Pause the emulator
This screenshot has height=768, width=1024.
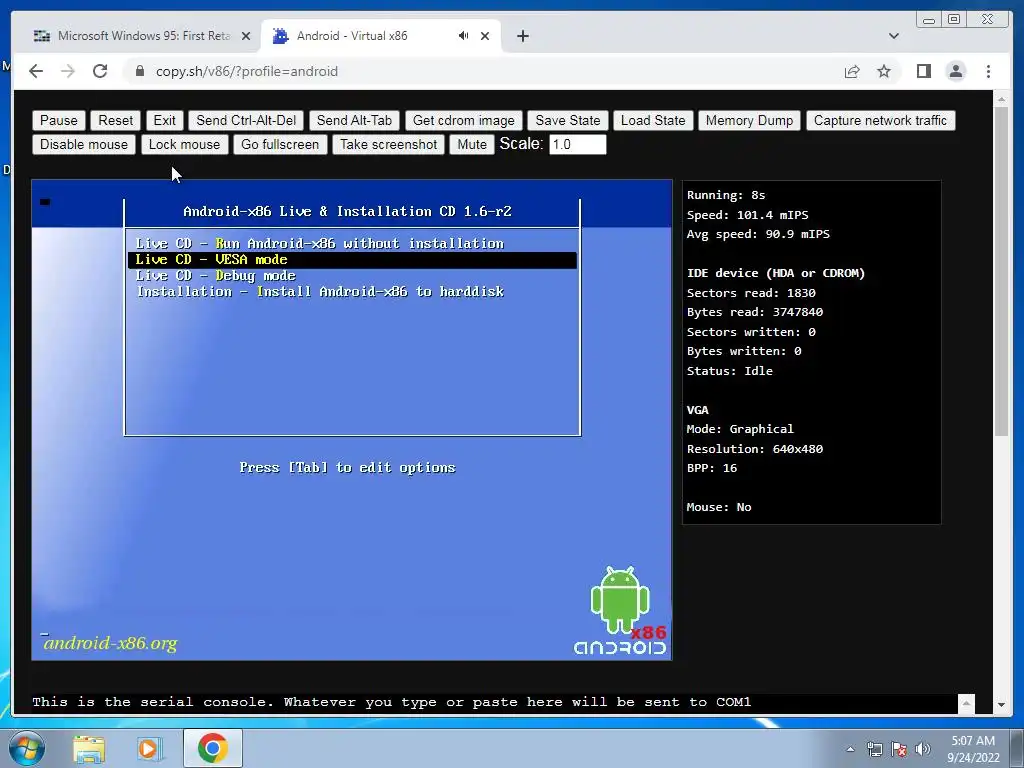(x=59, y=120)
